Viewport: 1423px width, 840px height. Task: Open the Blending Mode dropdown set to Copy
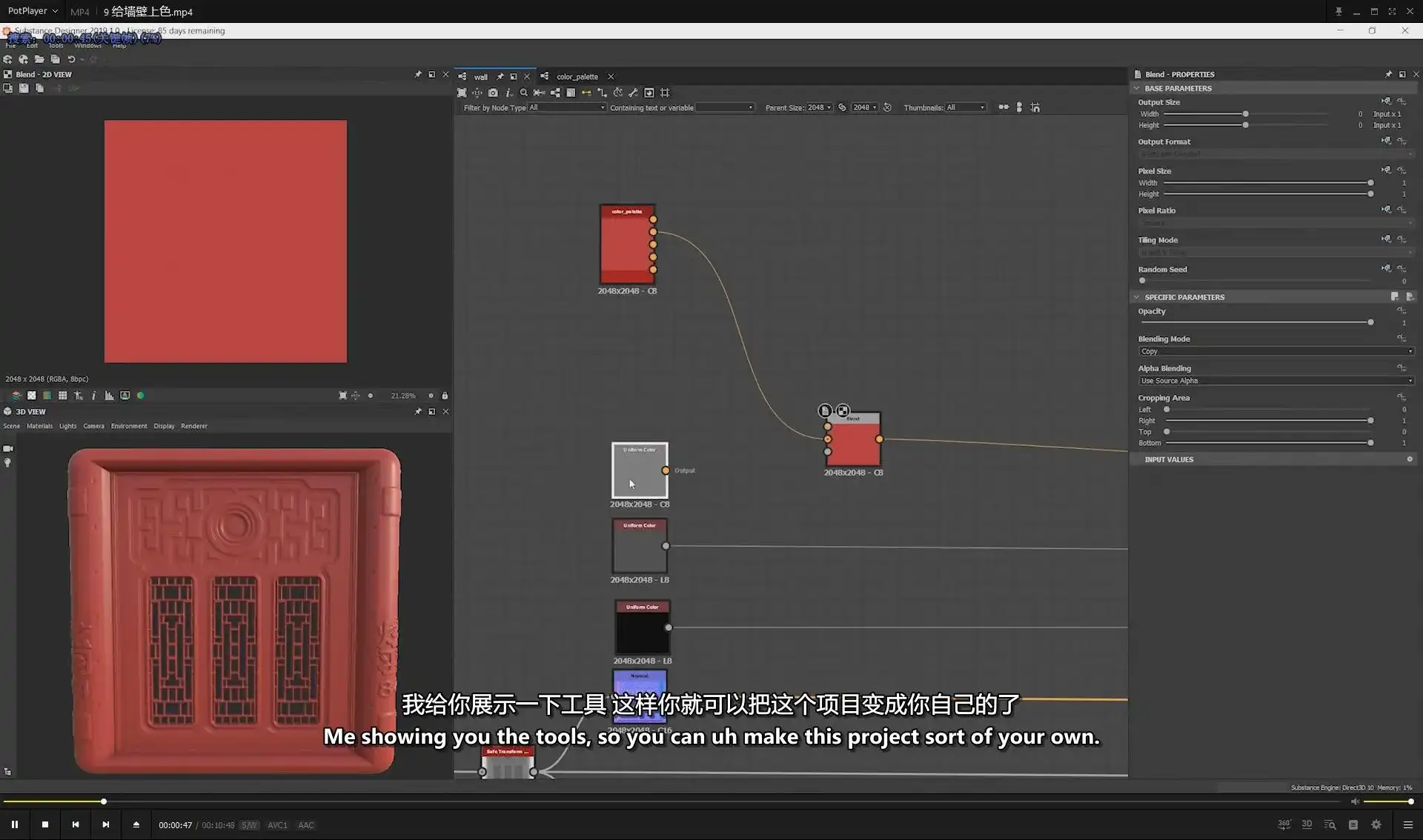coord(1275,351)
